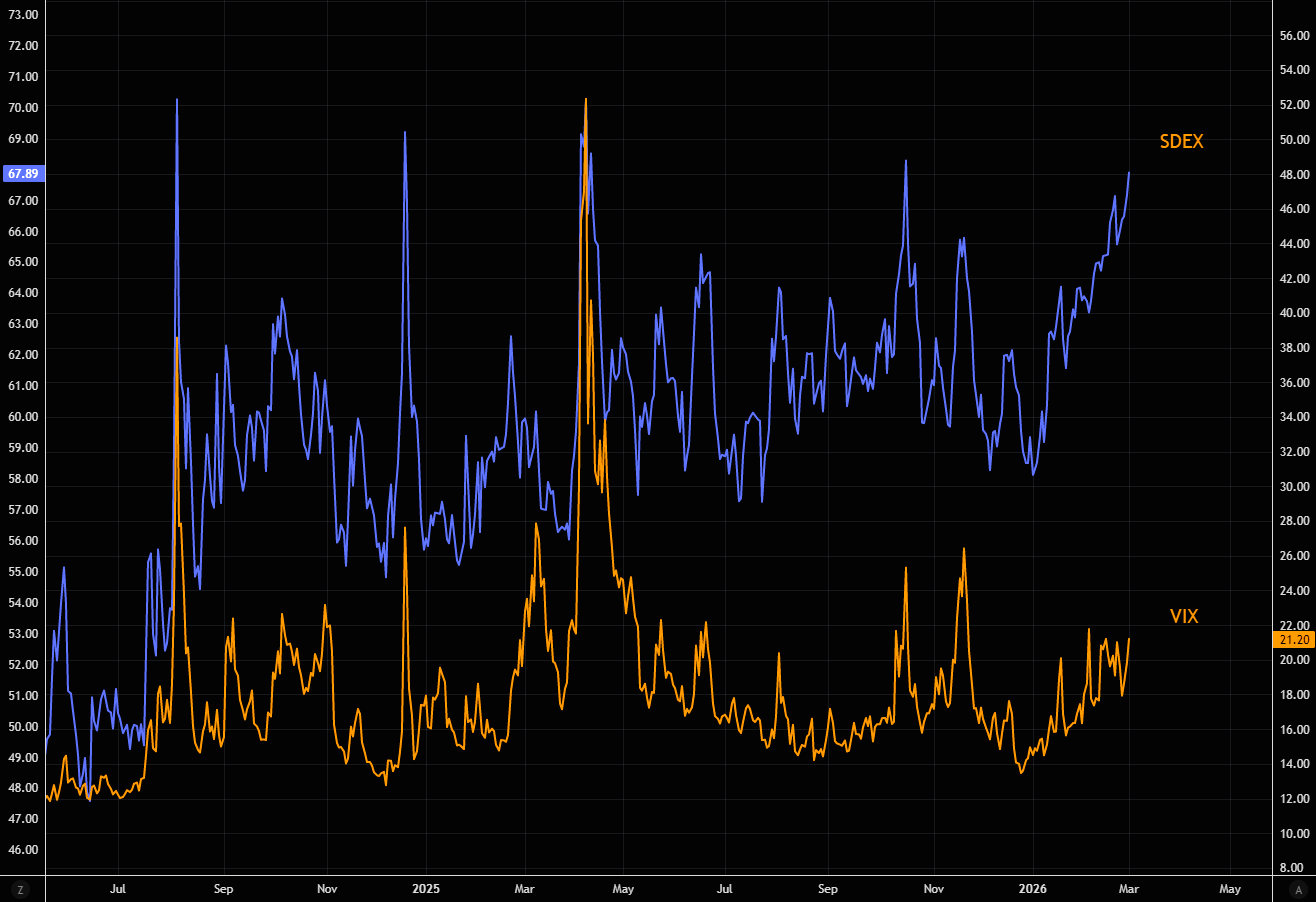Click the end of the blue SDEX line
1316x902 pixels.
pos(1129,173)
